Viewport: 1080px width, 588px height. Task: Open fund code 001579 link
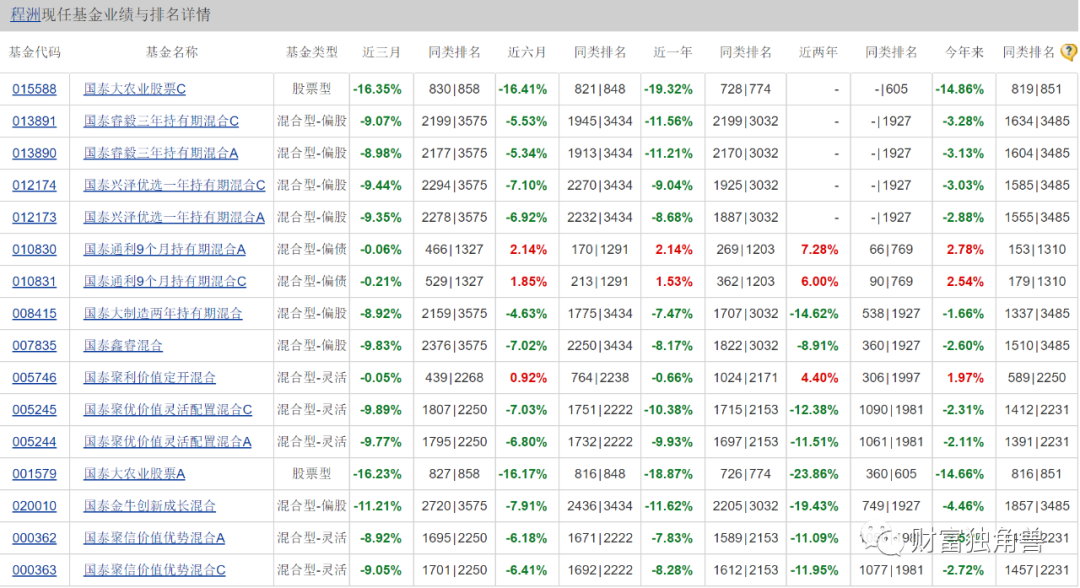tap(34, 474)
